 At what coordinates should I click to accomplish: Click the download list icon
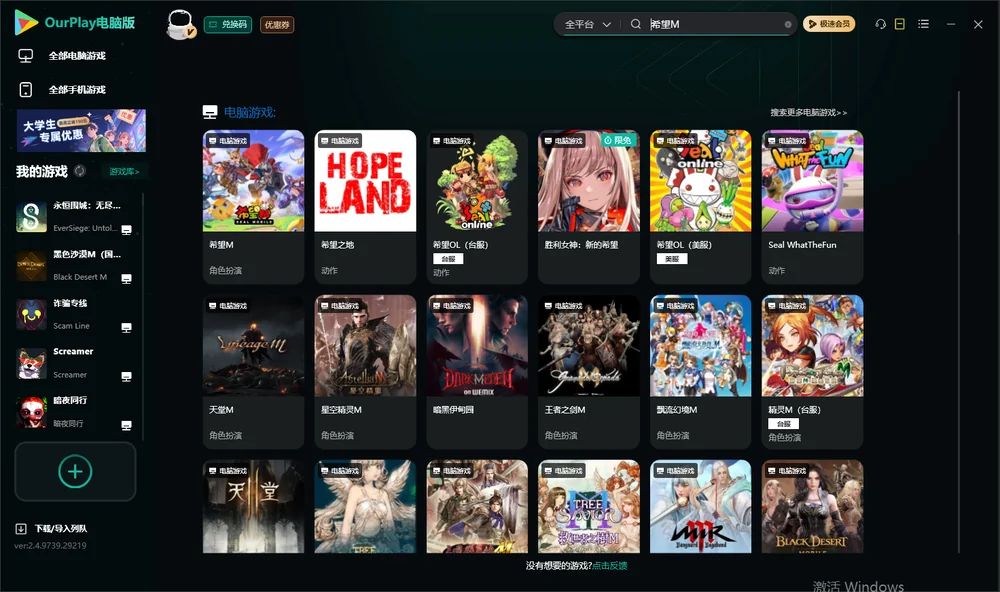click(x=21, y=529)
